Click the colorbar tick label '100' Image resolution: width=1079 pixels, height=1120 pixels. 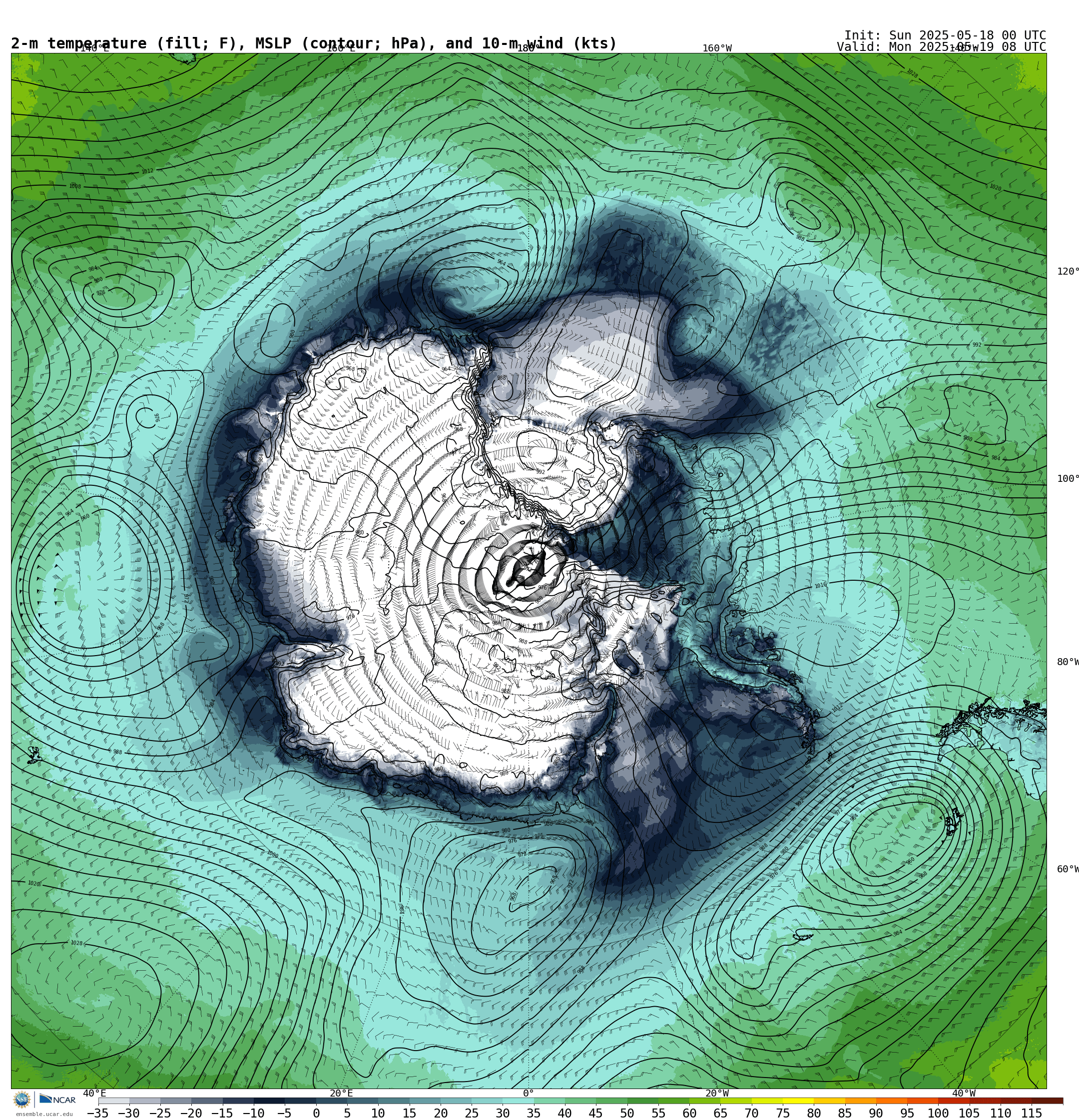938,1113
